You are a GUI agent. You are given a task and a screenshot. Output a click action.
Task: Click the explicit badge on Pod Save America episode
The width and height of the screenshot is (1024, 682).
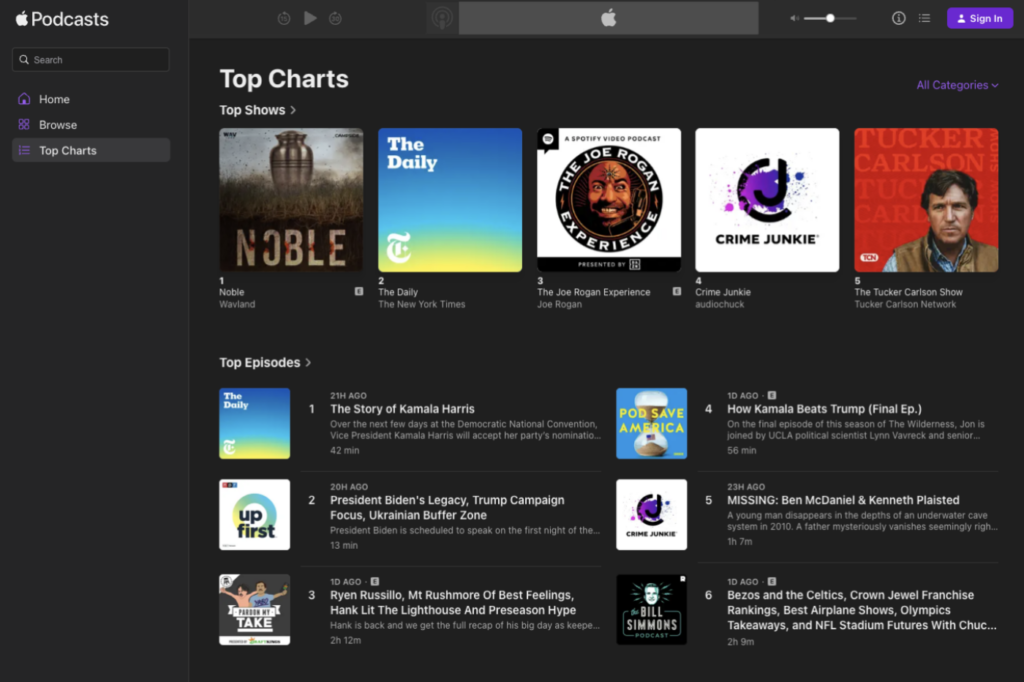tap(772, 395)
